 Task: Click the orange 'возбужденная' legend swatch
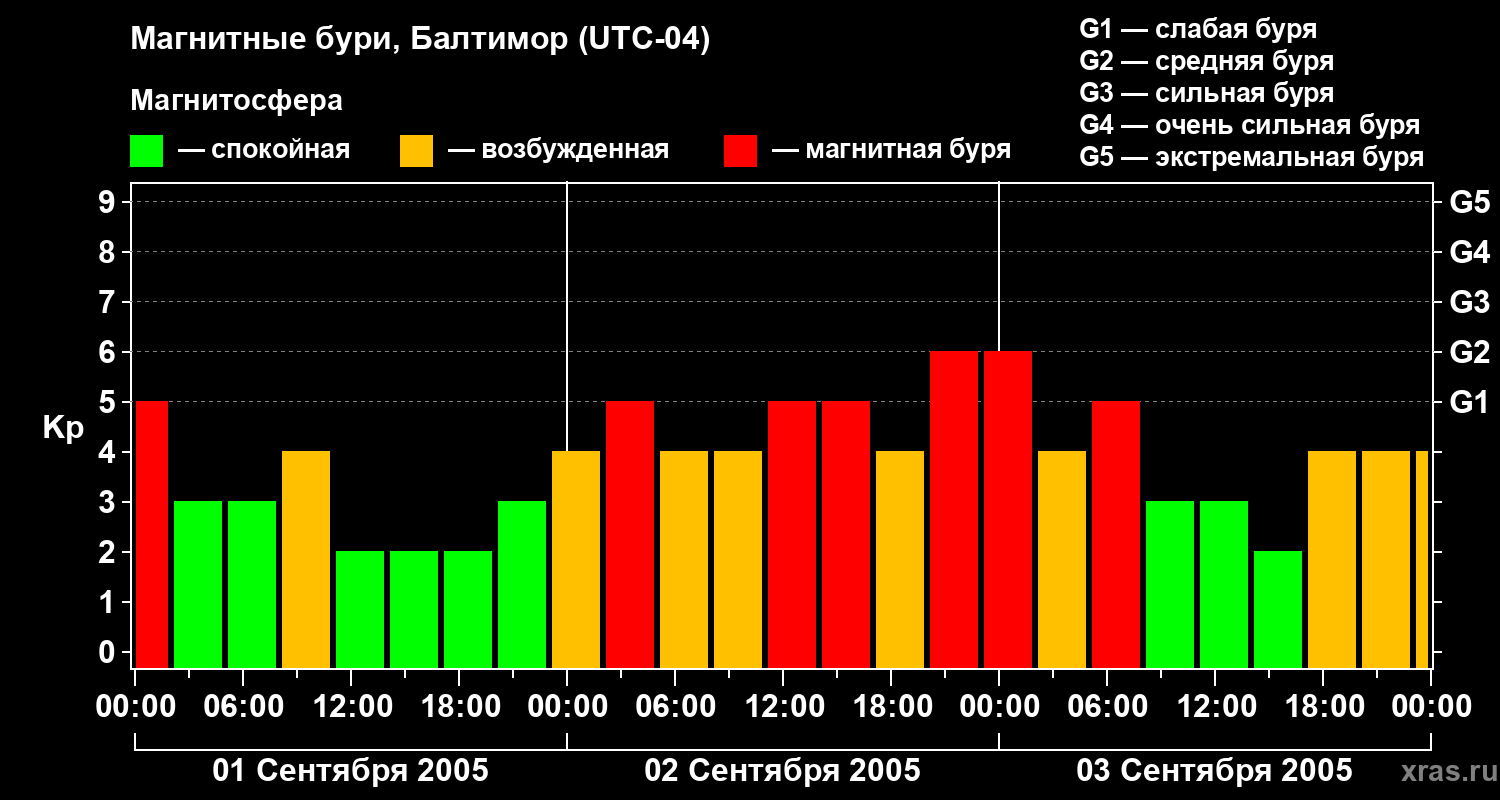(x=416, y=151)
